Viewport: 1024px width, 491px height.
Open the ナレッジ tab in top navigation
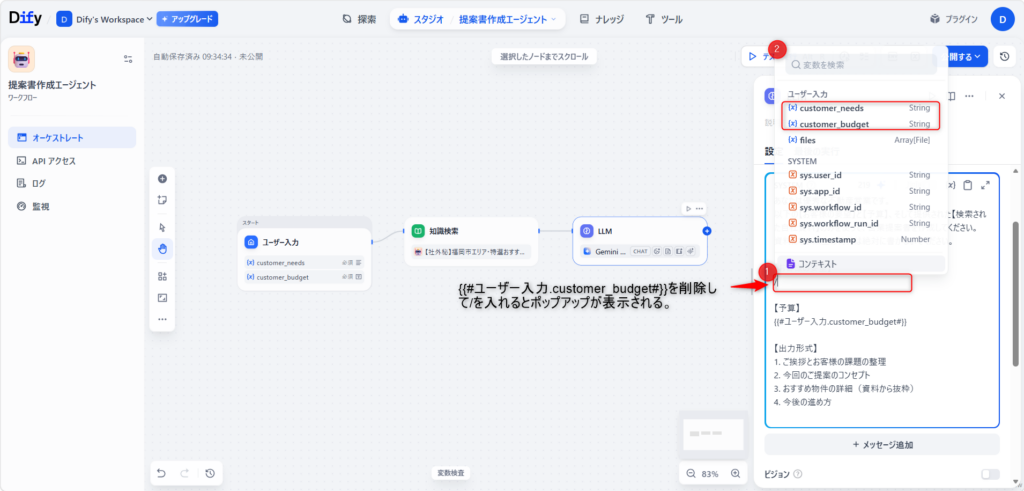pyautogui.click(x=600, y=19)
